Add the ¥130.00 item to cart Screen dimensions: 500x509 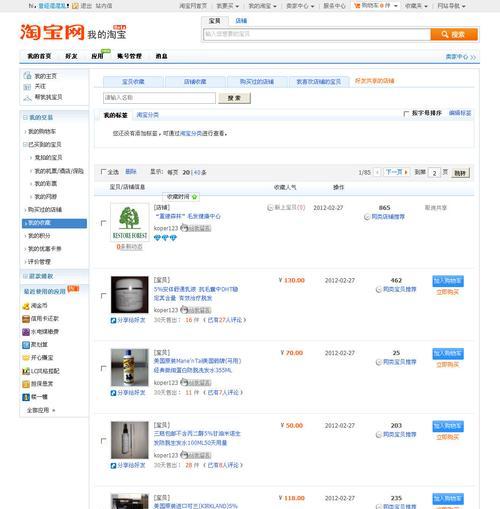(448, 281)
